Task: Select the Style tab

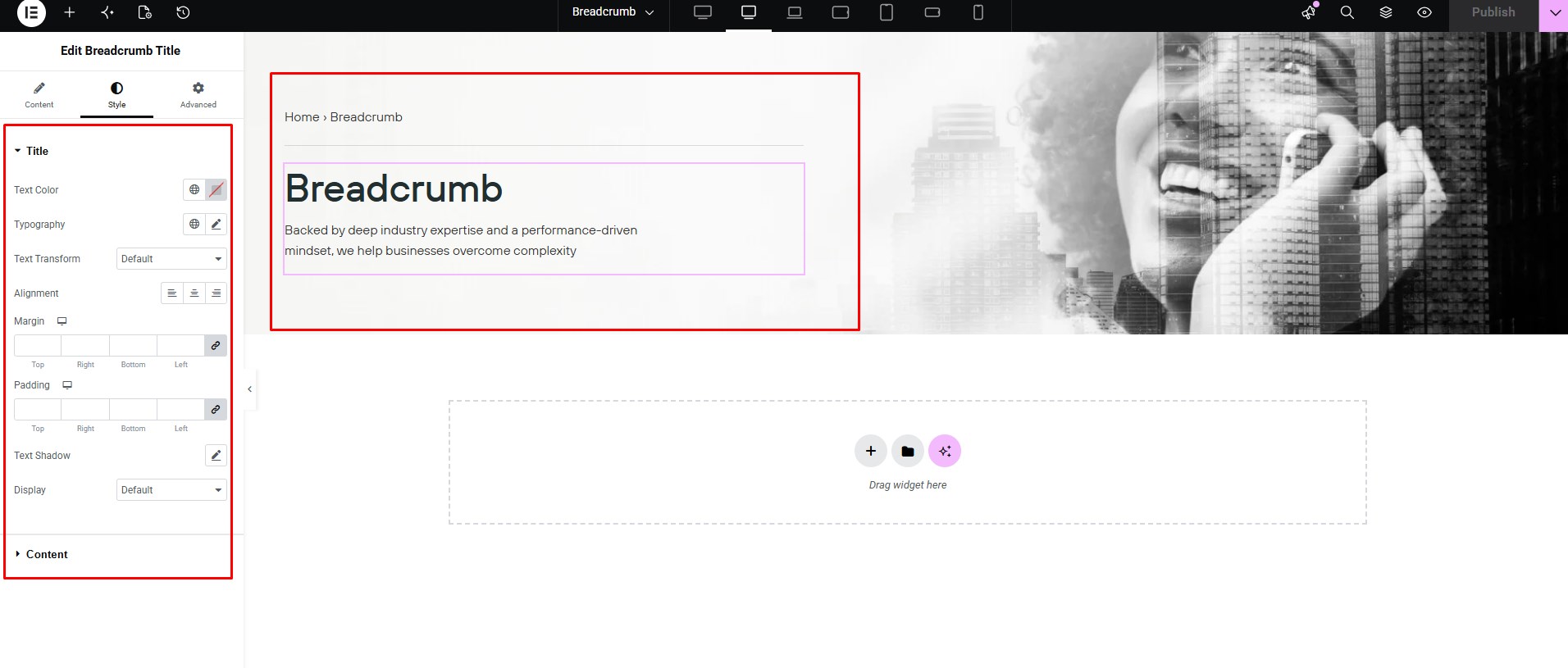Action: [x=116, y=95]
